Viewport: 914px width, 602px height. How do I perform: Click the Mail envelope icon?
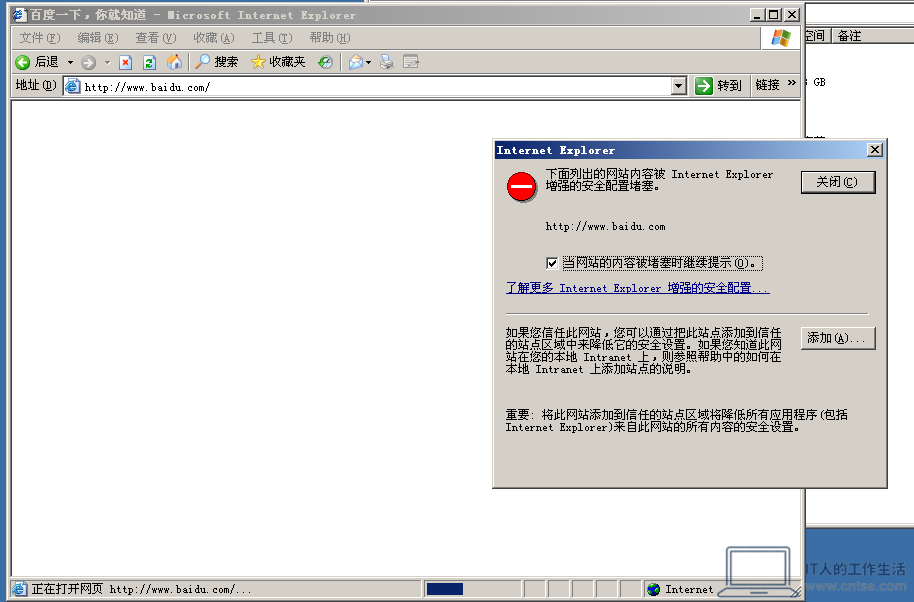(x=356, y=62)
